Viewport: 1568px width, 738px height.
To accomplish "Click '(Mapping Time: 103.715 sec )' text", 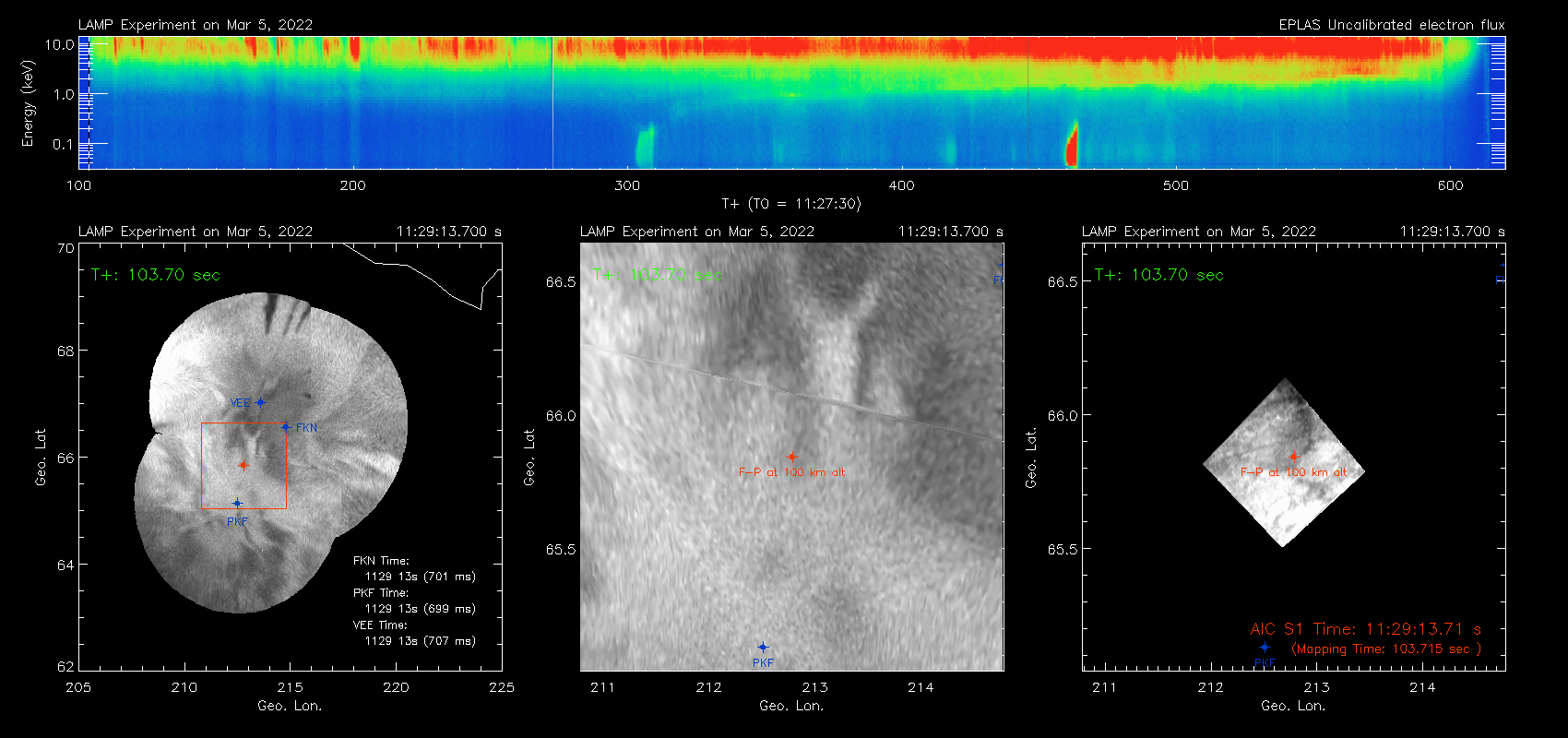I will (x=1386, y=649).
